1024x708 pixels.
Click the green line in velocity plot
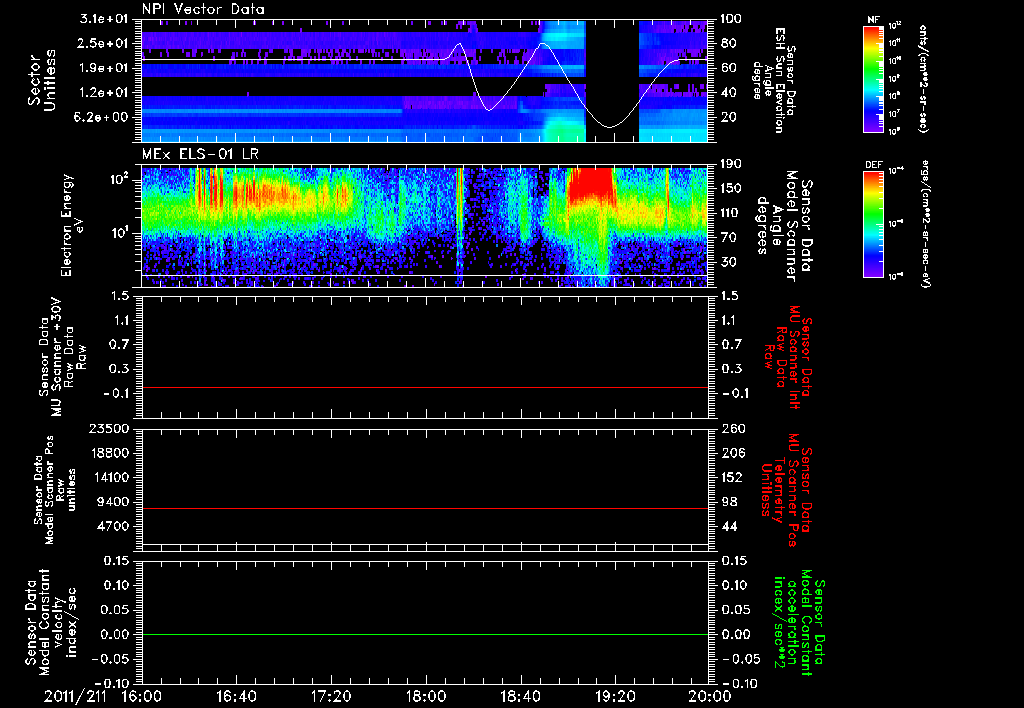pos(424,634)
